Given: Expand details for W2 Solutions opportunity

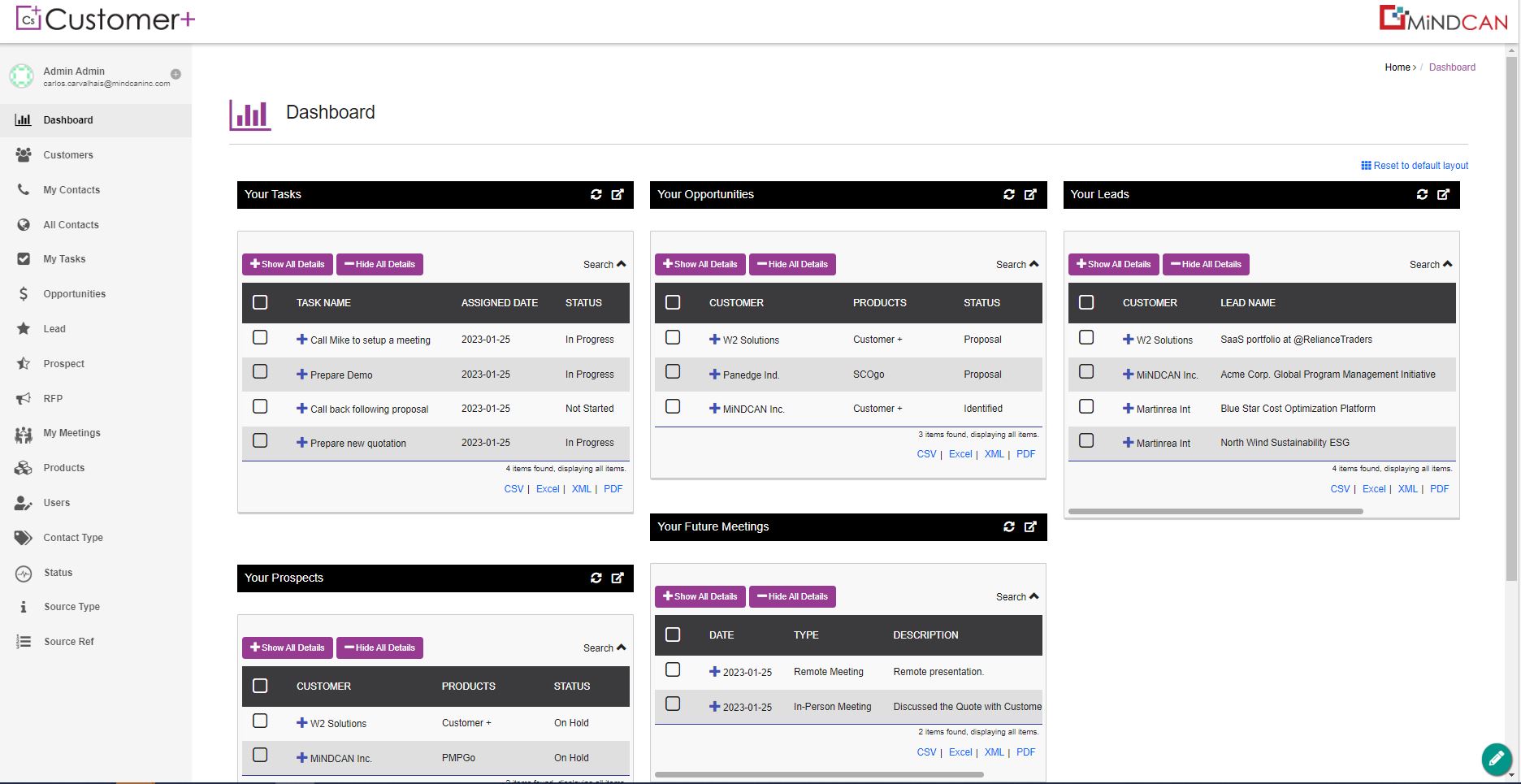Looking at the screenshot, I should tap(713, 339).
